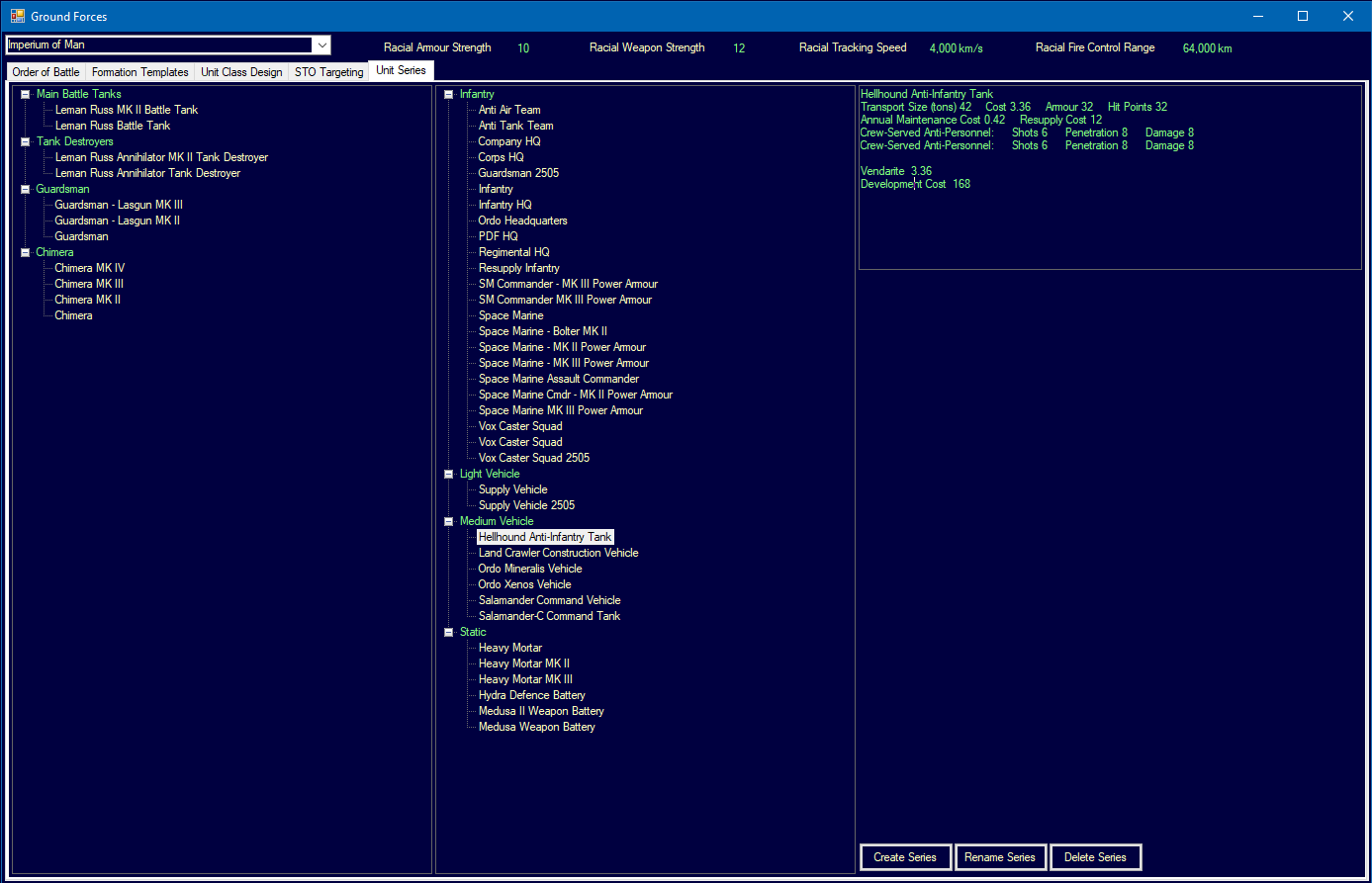Collapse the Medium Vehicle category
1372x883 pixels.
448,521
